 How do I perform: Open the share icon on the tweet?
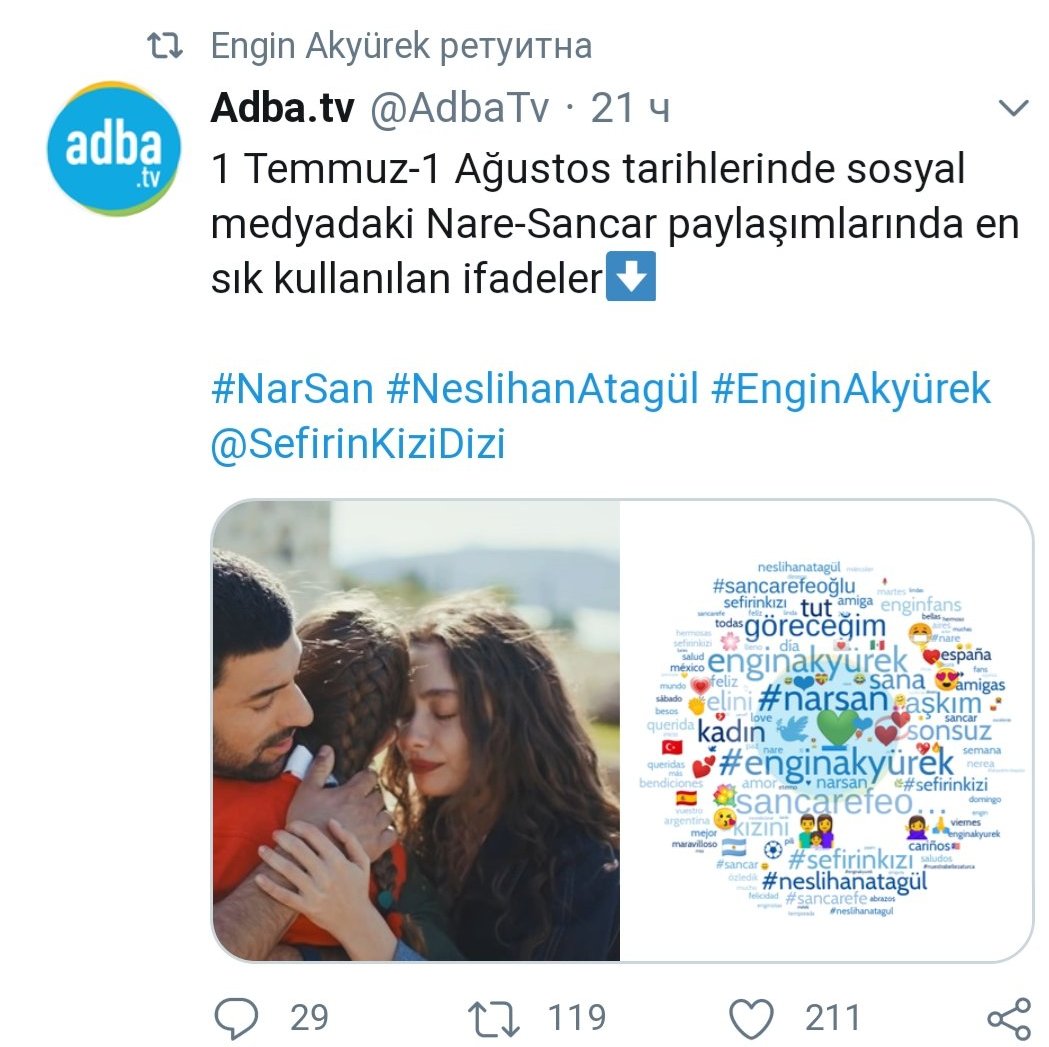click(x=1009, y=1018)
